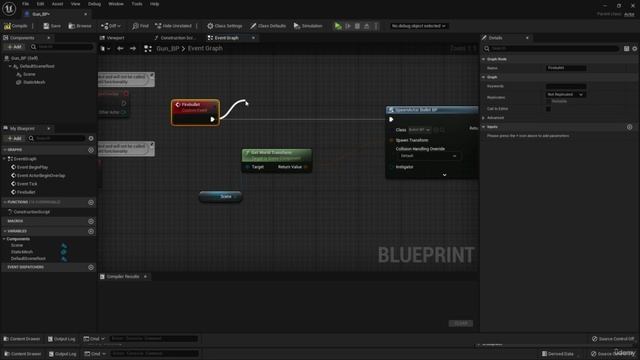The height and width of the screenshot is (360, 640).
Task: Open the Replicates dropdown
Action: (565, 94)
